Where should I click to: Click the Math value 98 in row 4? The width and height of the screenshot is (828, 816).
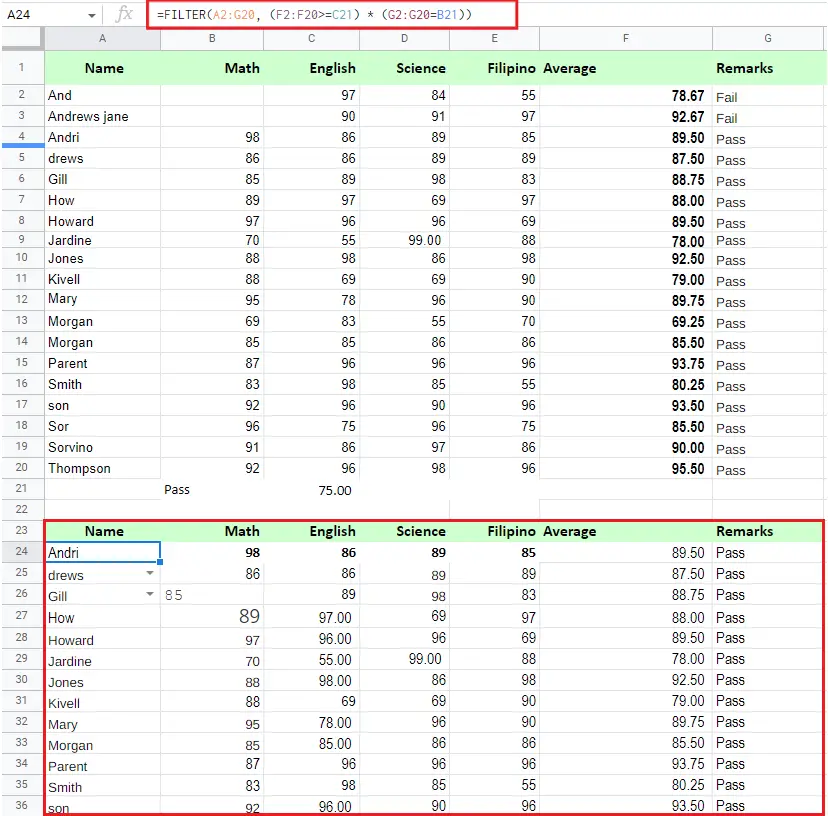point(212,137)
